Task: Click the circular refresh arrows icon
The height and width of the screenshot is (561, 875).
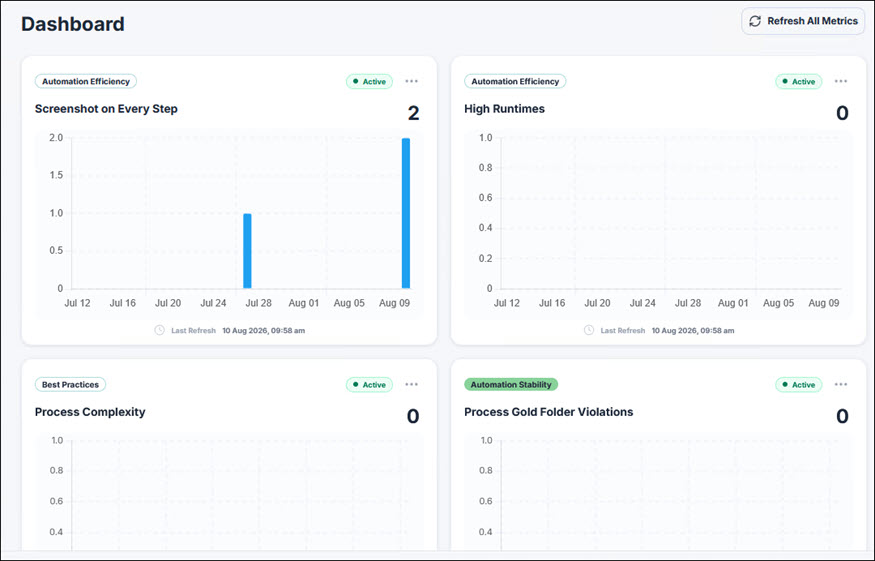Action: tap(755, 21)
